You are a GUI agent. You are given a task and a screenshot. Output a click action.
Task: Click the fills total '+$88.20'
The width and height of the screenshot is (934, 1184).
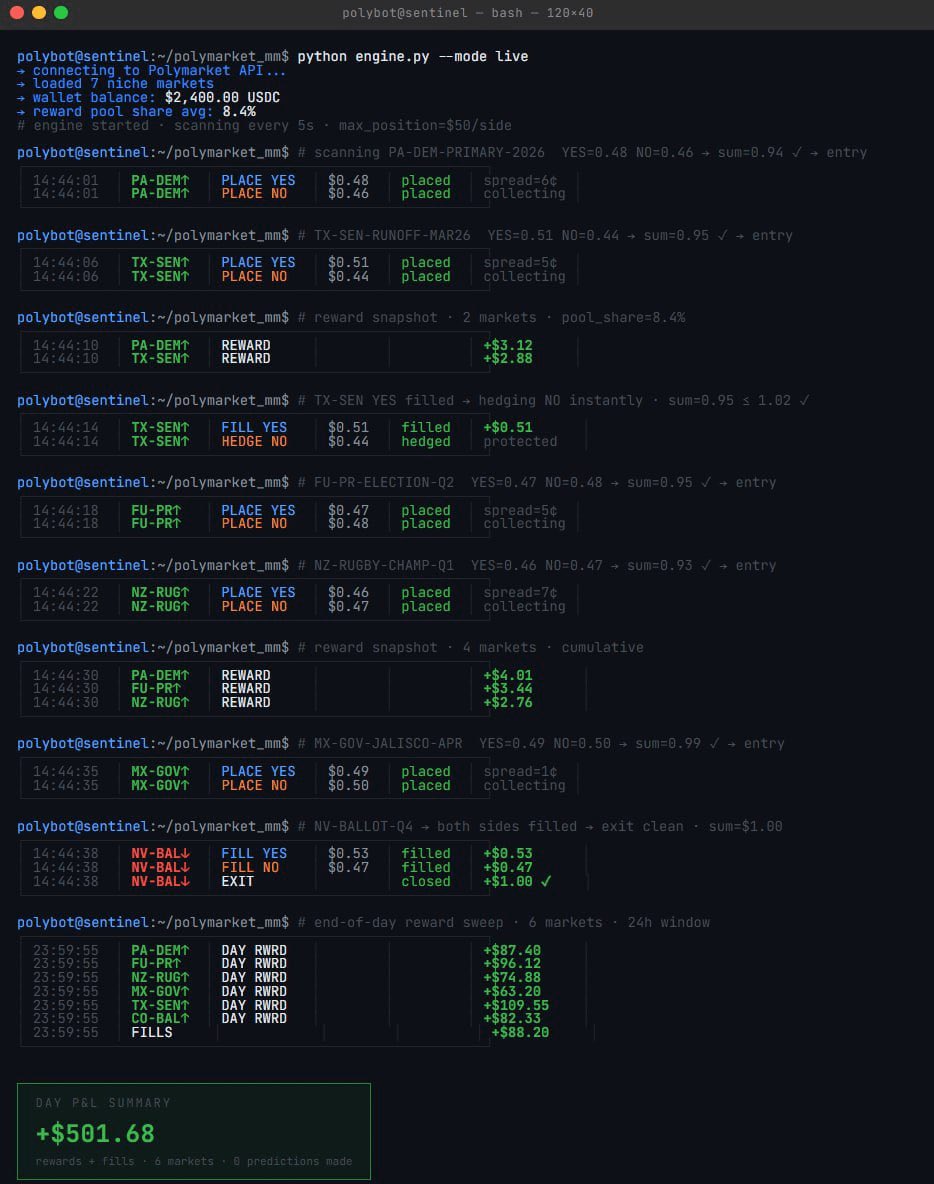coord(520,1032)
